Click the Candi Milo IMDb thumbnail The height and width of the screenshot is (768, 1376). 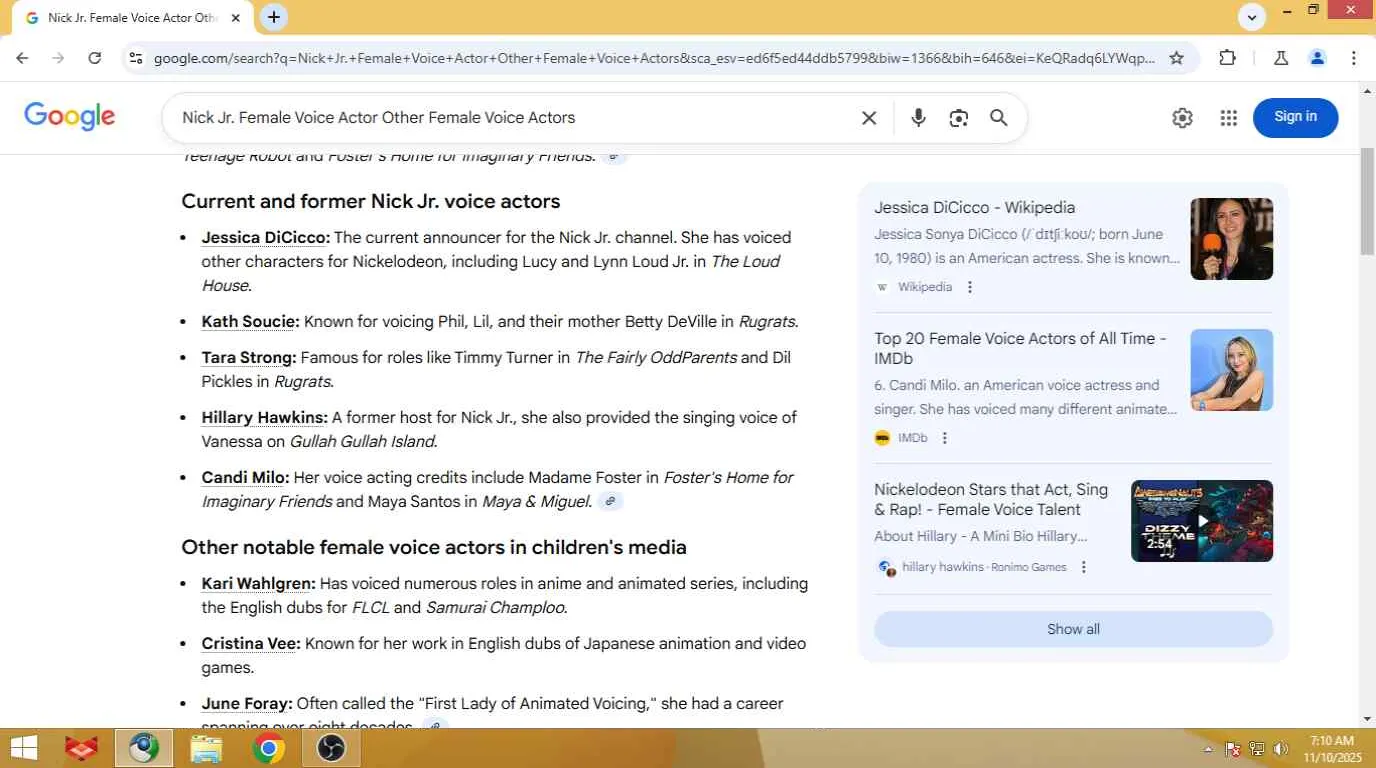tap(1231, 370)
